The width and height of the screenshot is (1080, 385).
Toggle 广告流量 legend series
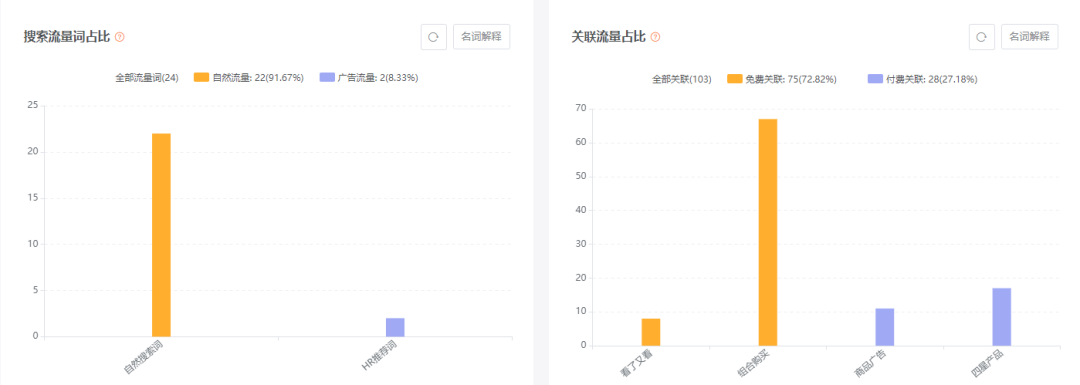coord(368,78)
